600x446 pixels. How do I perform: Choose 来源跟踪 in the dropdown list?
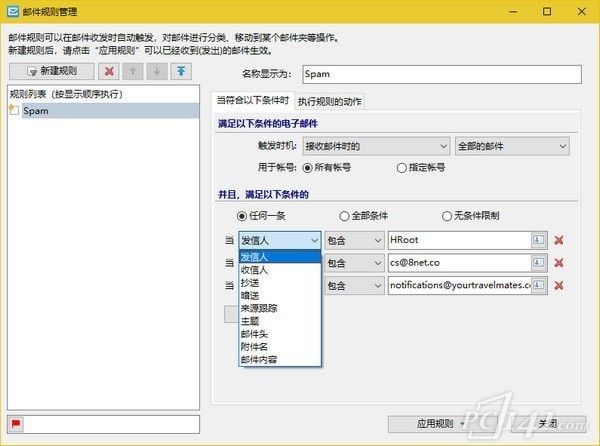pyautogui.click(x=280, y=308)
